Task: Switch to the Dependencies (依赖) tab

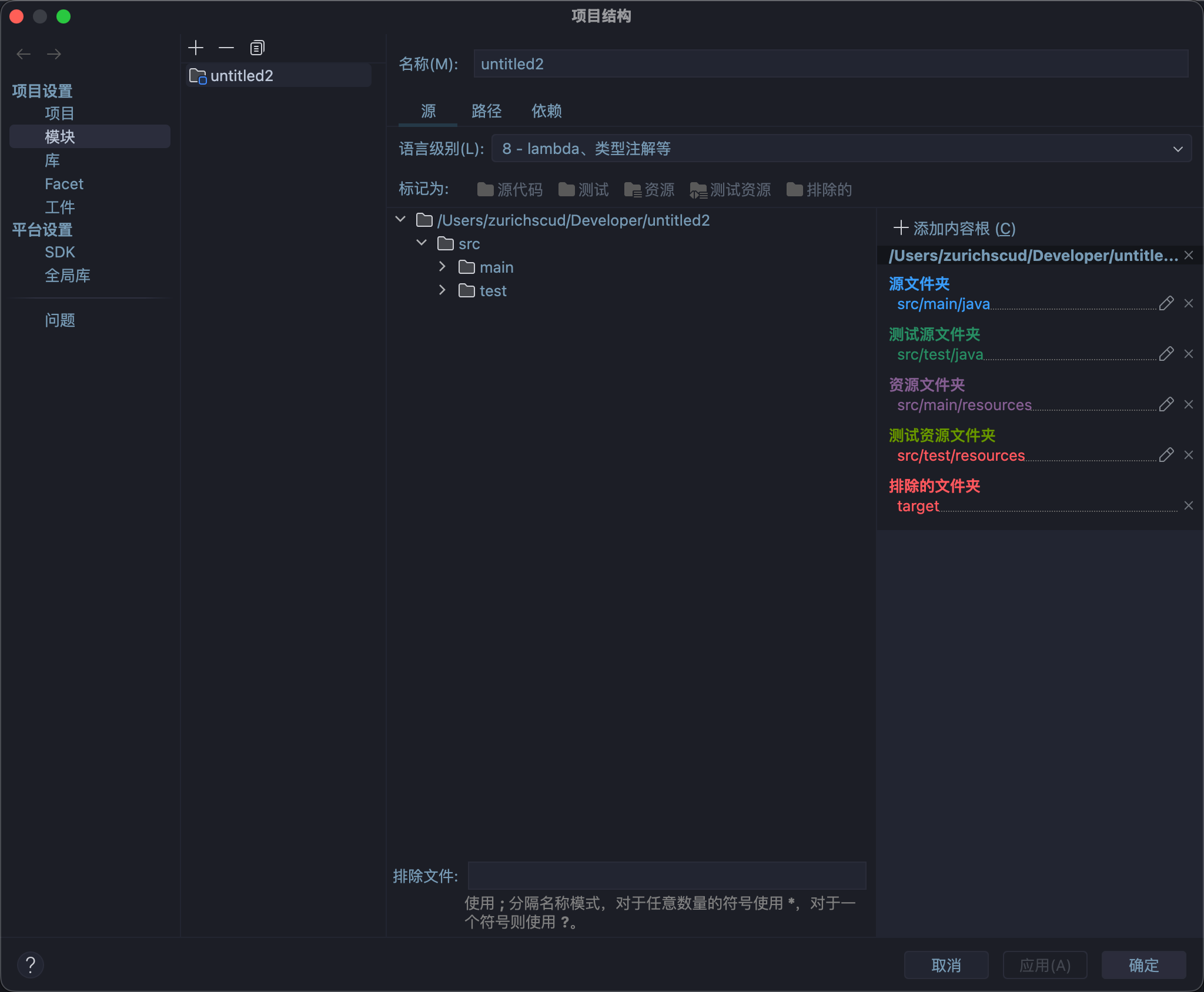Action: coord(546,111)
